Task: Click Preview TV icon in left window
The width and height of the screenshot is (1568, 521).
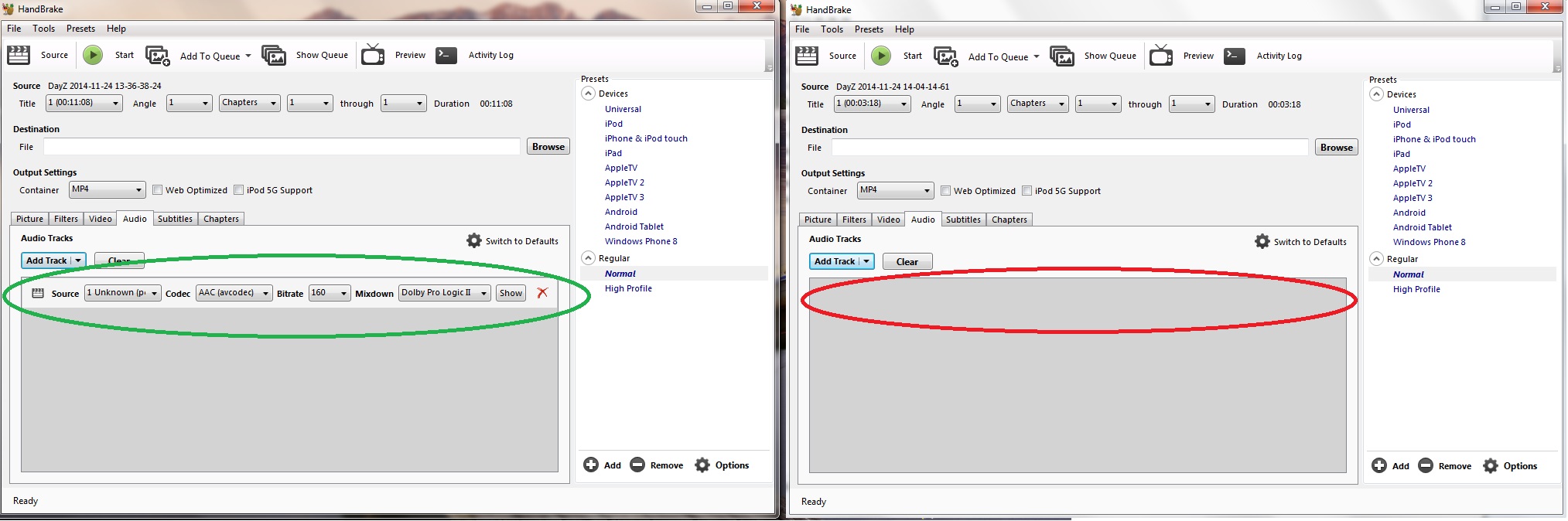Action: coord(373,55)
